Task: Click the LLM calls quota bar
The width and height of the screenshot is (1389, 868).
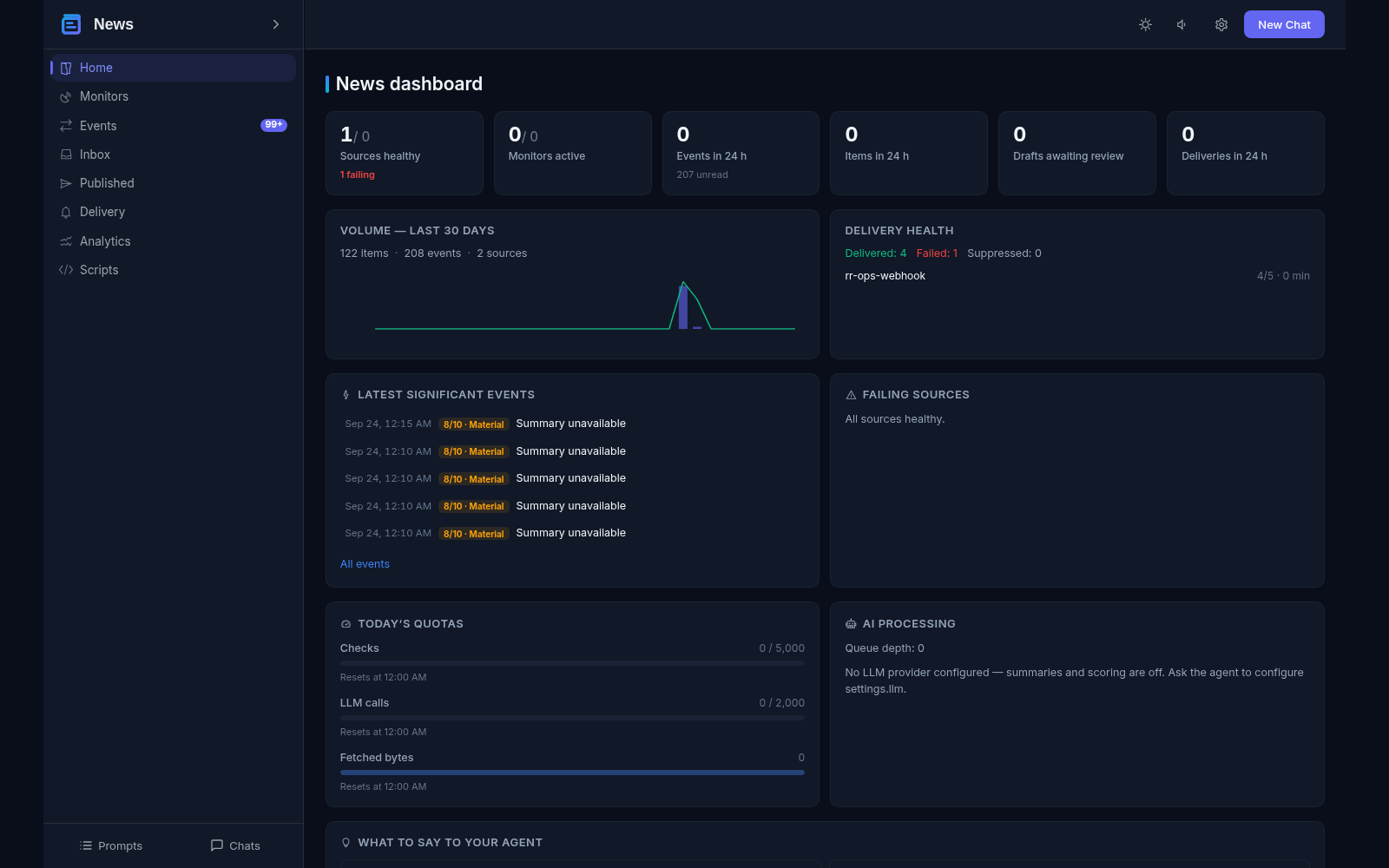Action: [572, 718]
